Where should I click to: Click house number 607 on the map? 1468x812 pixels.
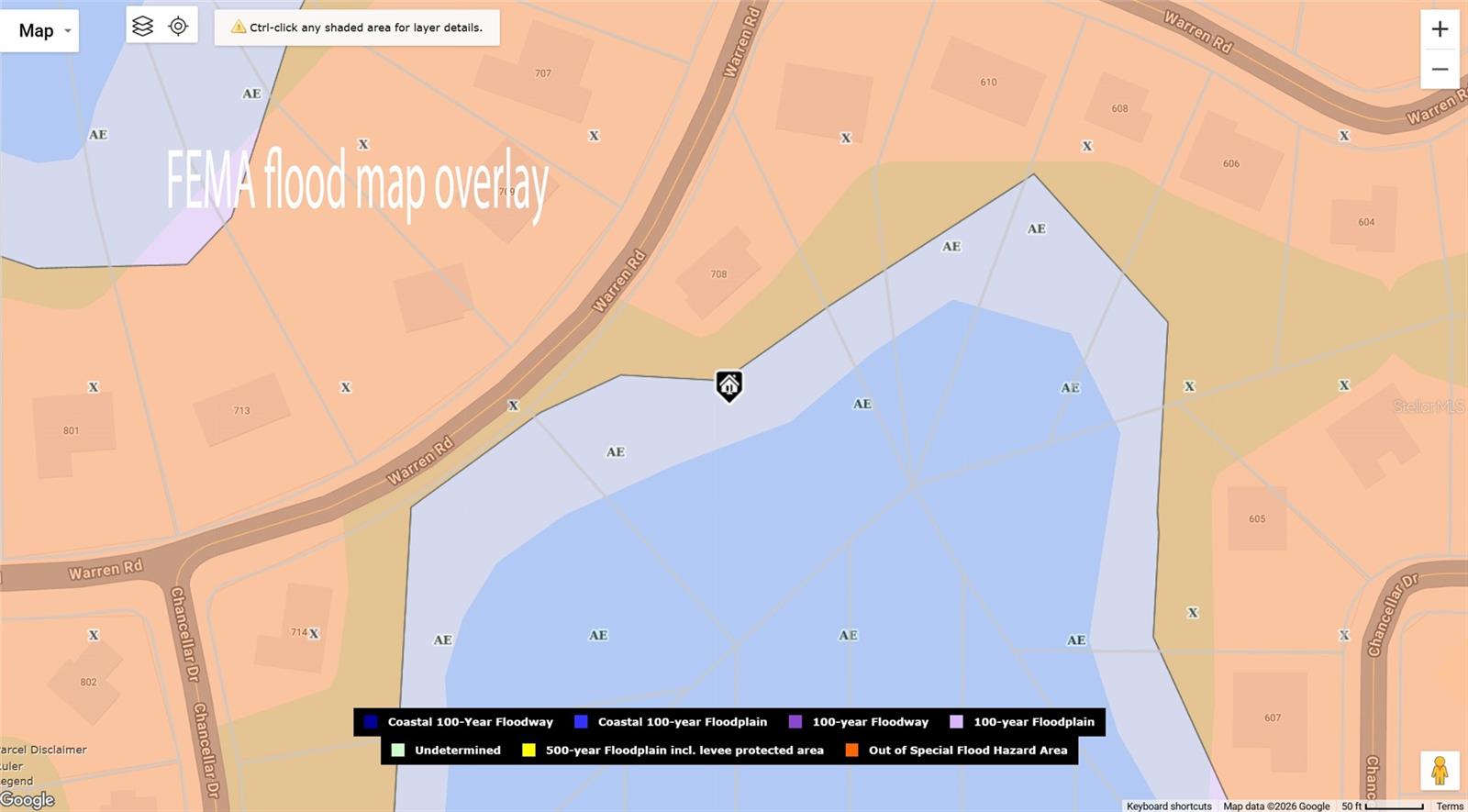tap(1273, 718)
